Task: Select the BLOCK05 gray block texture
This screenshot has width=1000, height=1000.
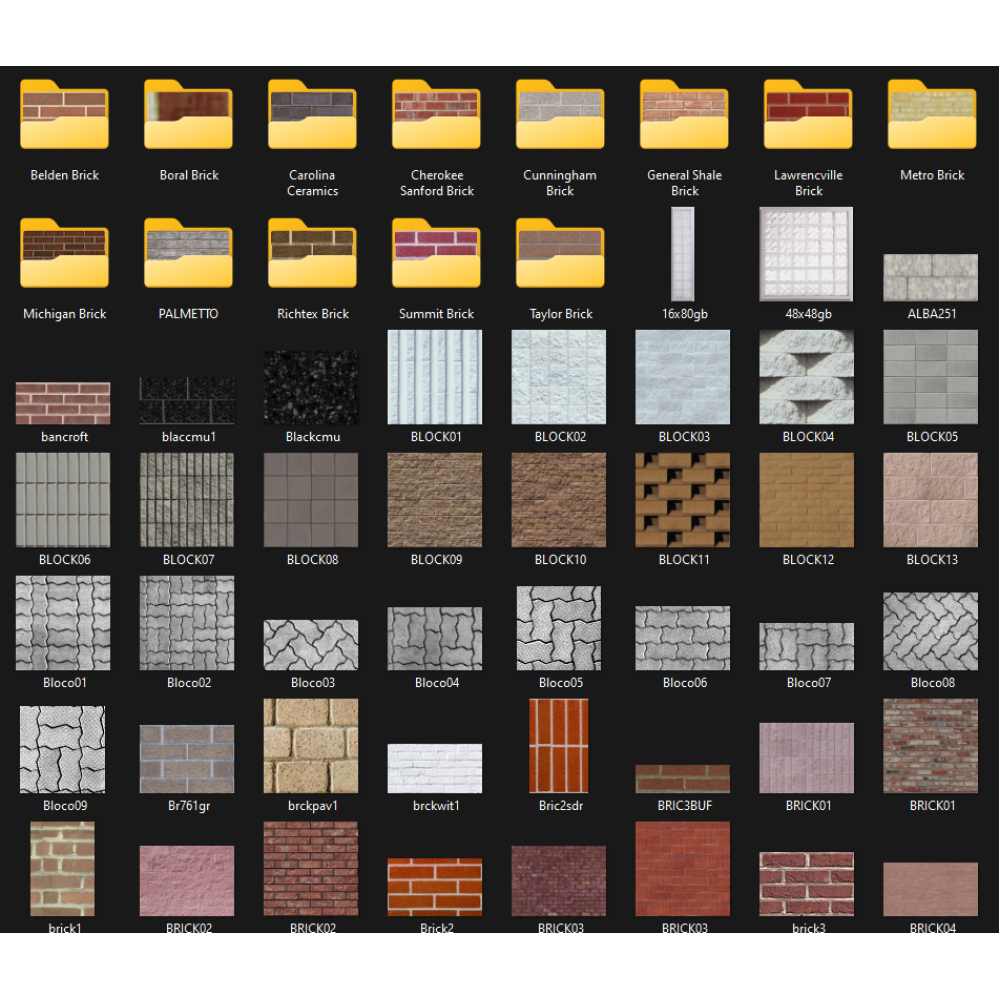Action: (930, 377)
